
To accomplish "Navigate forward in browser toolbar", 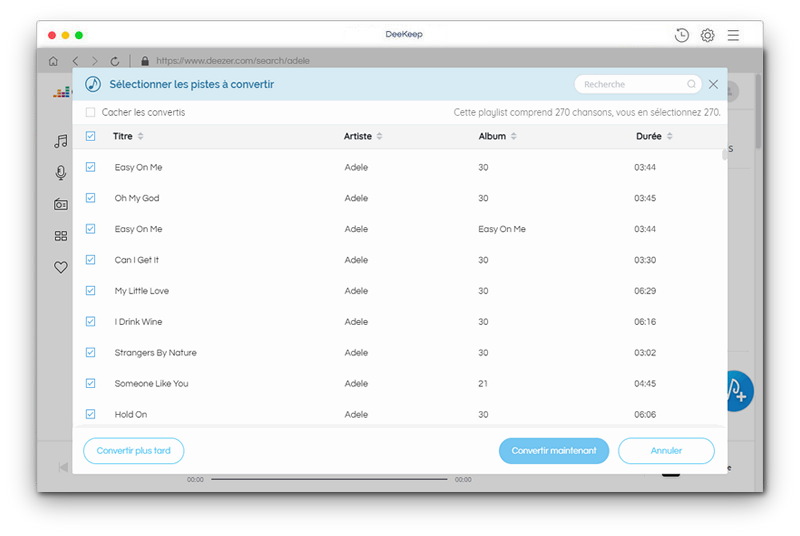I will pyautogui.click(x=94, y=61).
